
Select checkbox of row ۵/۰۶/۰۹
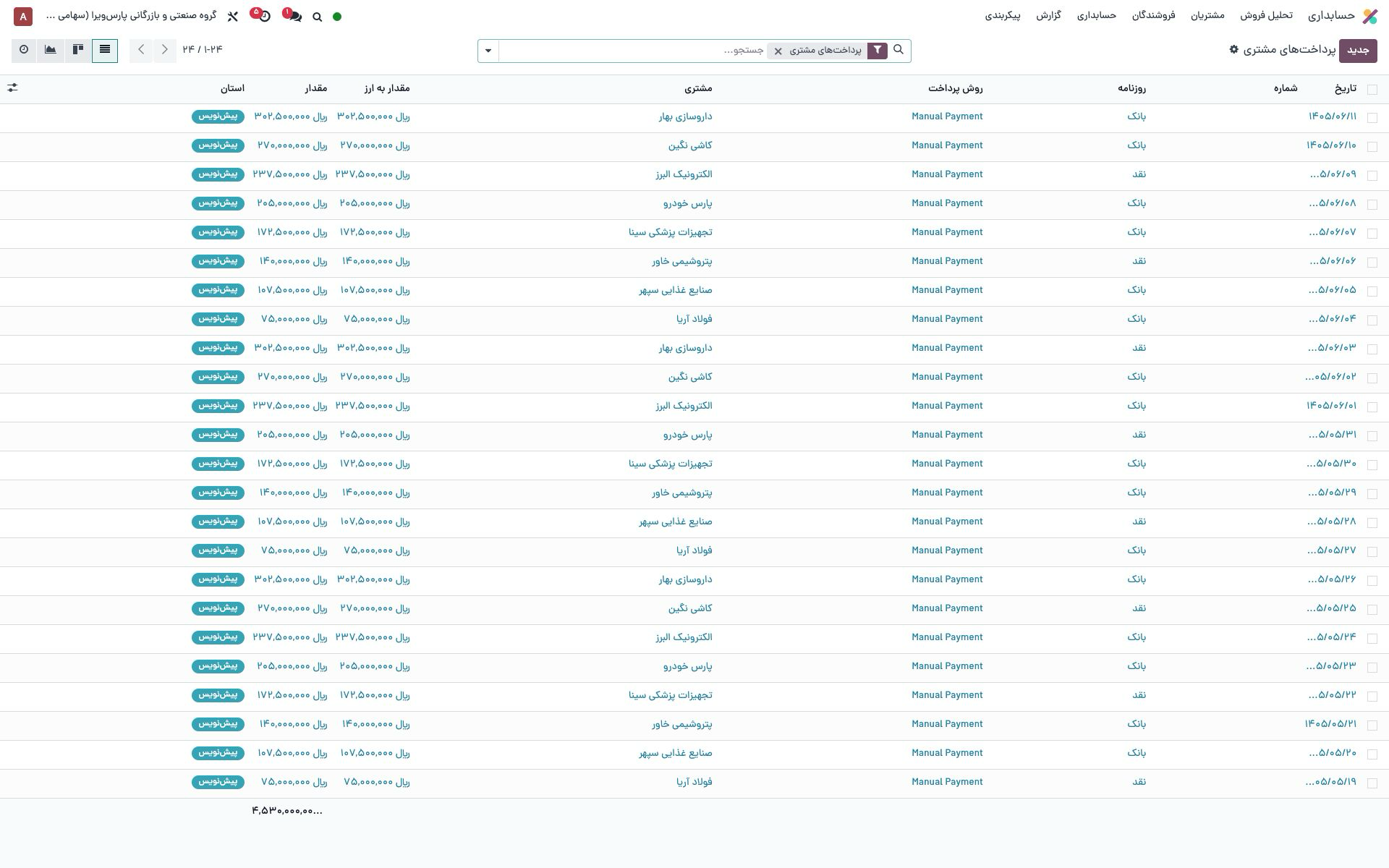(1372, 176)
